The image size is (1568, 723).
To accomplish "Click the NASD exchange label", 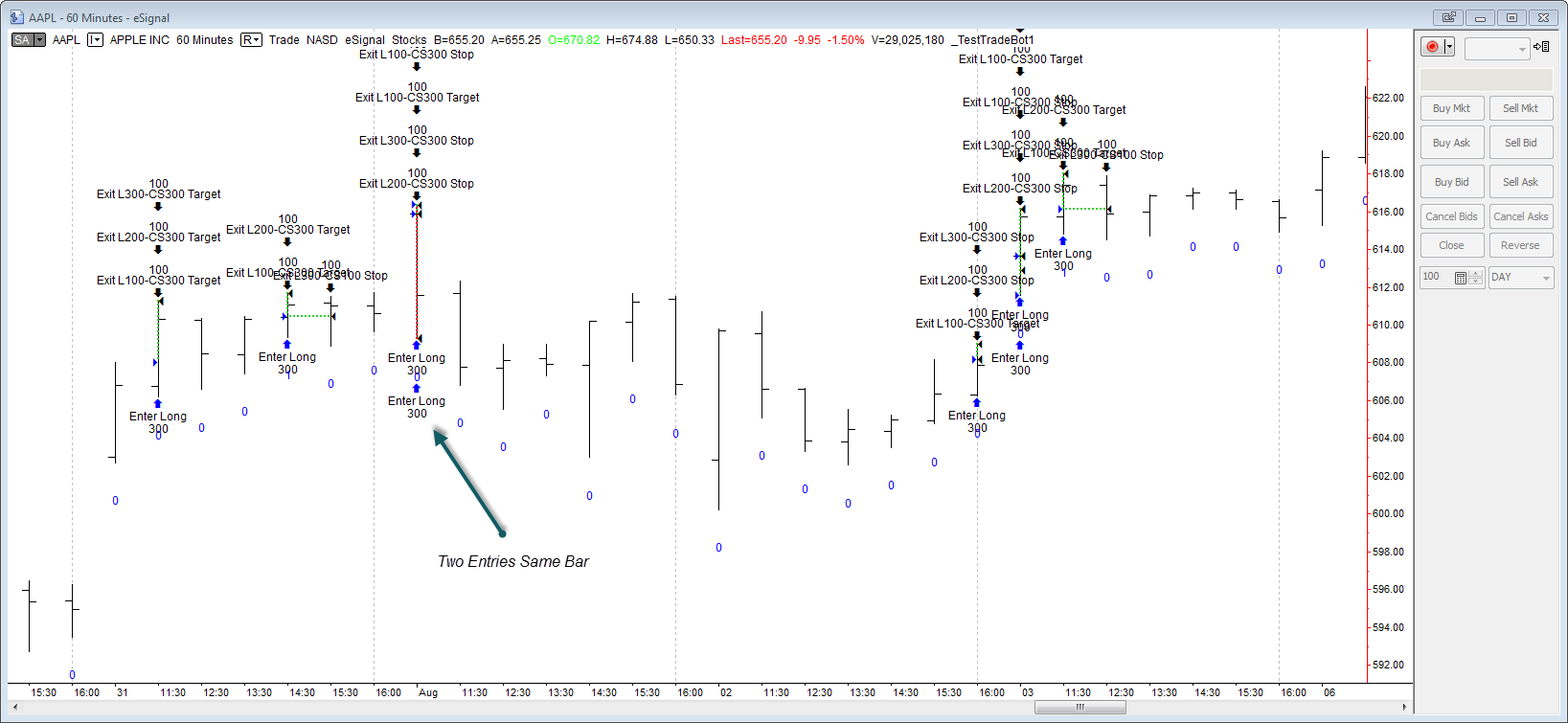I will point(322,40).
